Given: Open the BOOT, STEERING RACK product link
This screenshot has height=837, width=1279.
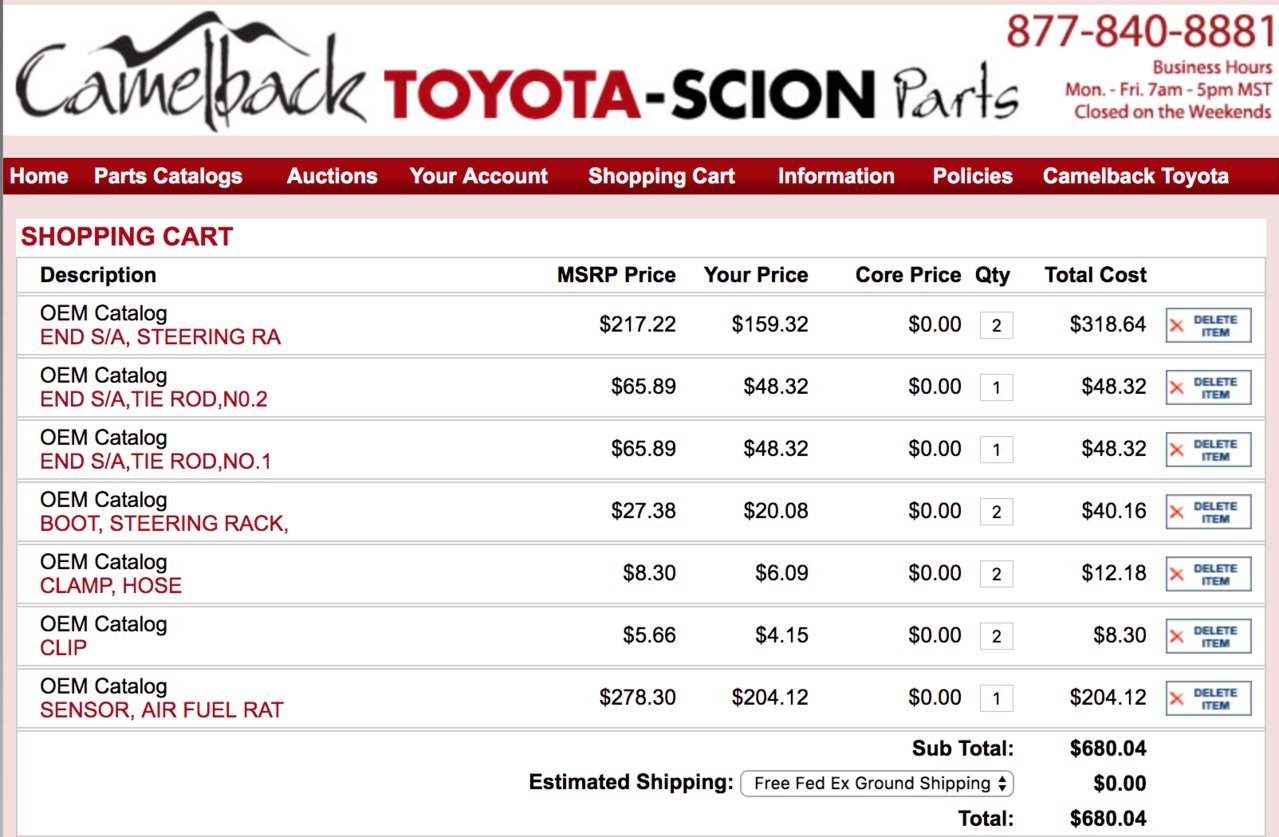Looking at the screenshot, I should tap(164, 524).
